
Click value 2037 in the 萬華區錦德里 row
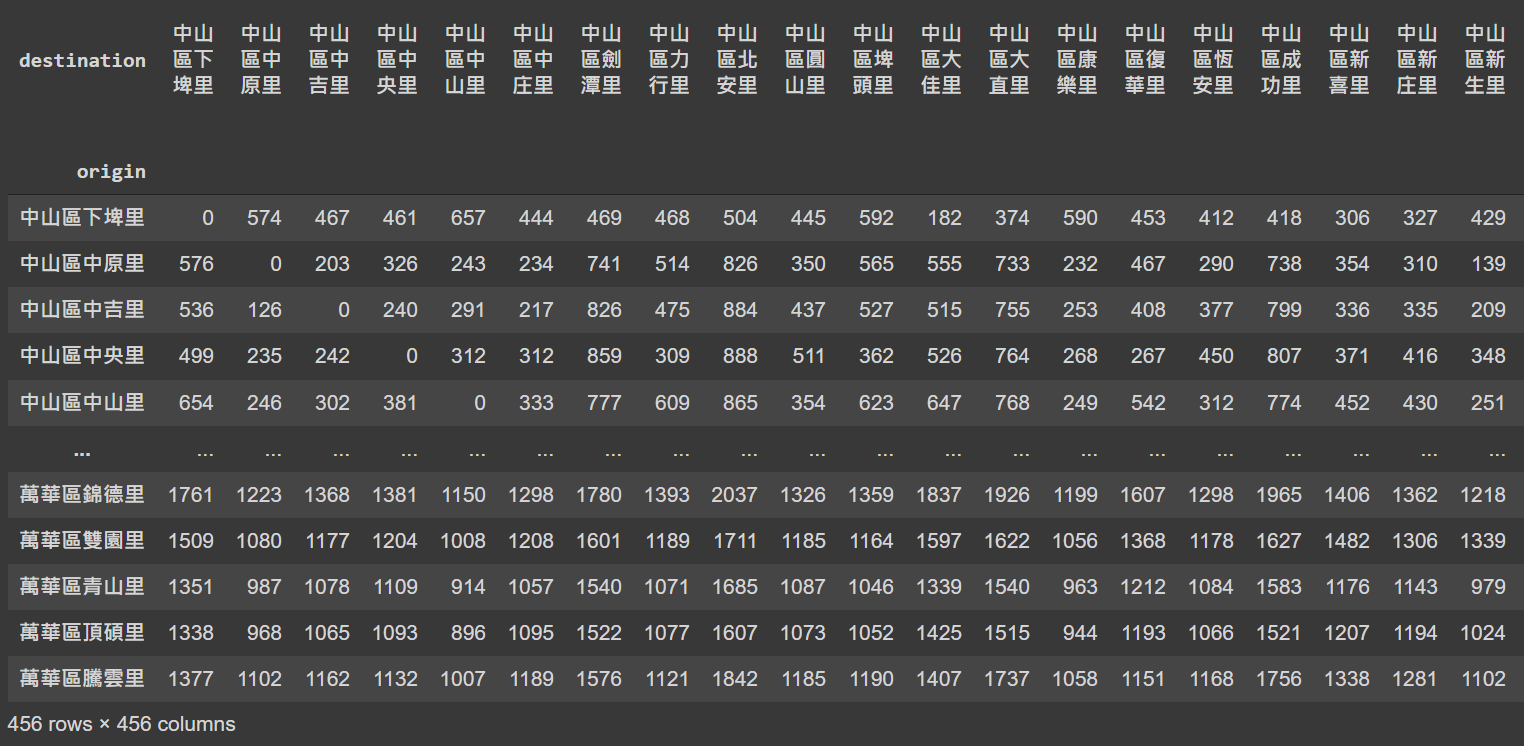pos(735,495)
